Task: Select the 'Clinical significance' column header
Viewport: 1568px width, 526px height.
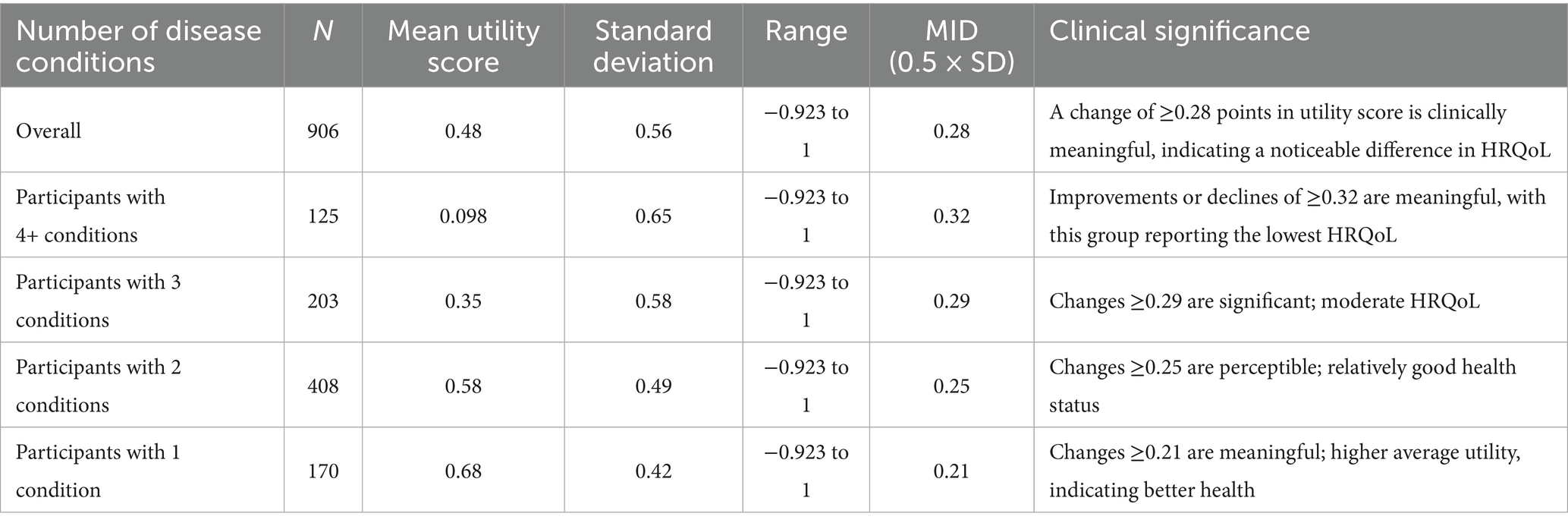Action: 1179,30
